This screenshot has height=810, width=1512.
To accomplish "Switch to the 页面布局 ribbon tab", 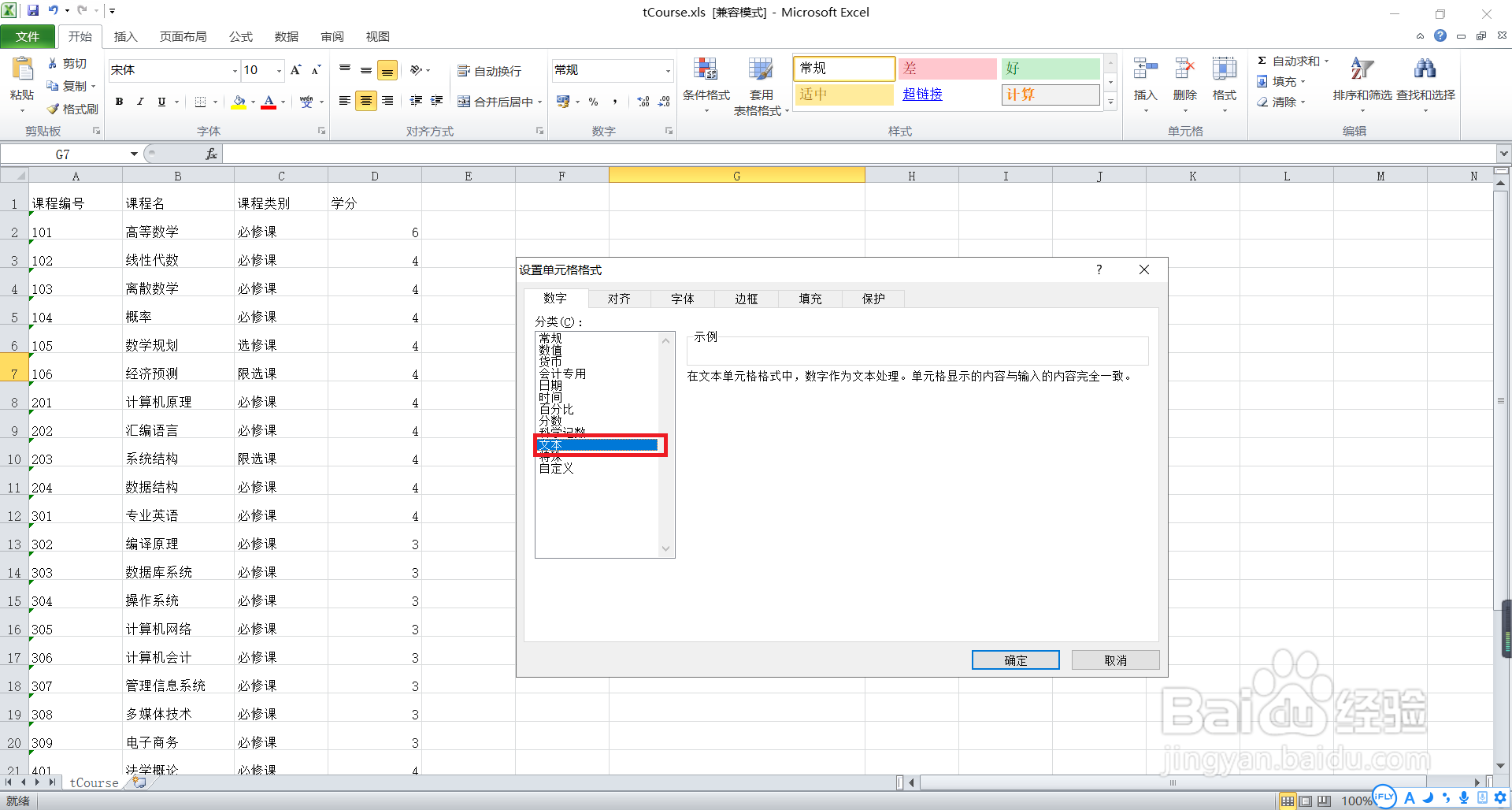I will pos(183,36).
